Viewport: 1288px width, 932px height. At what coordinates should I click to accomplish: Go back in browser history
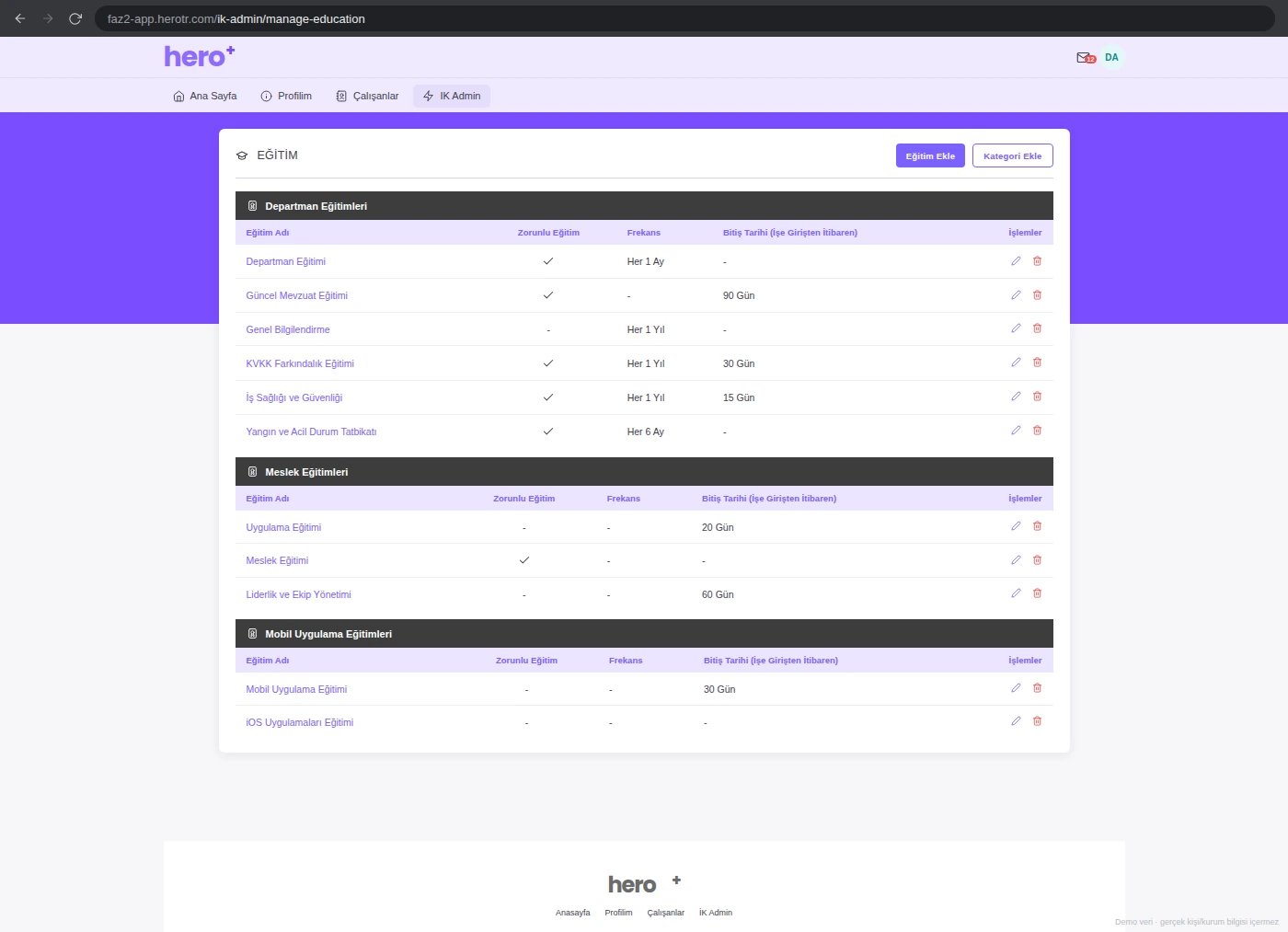[x=20, y=18]
